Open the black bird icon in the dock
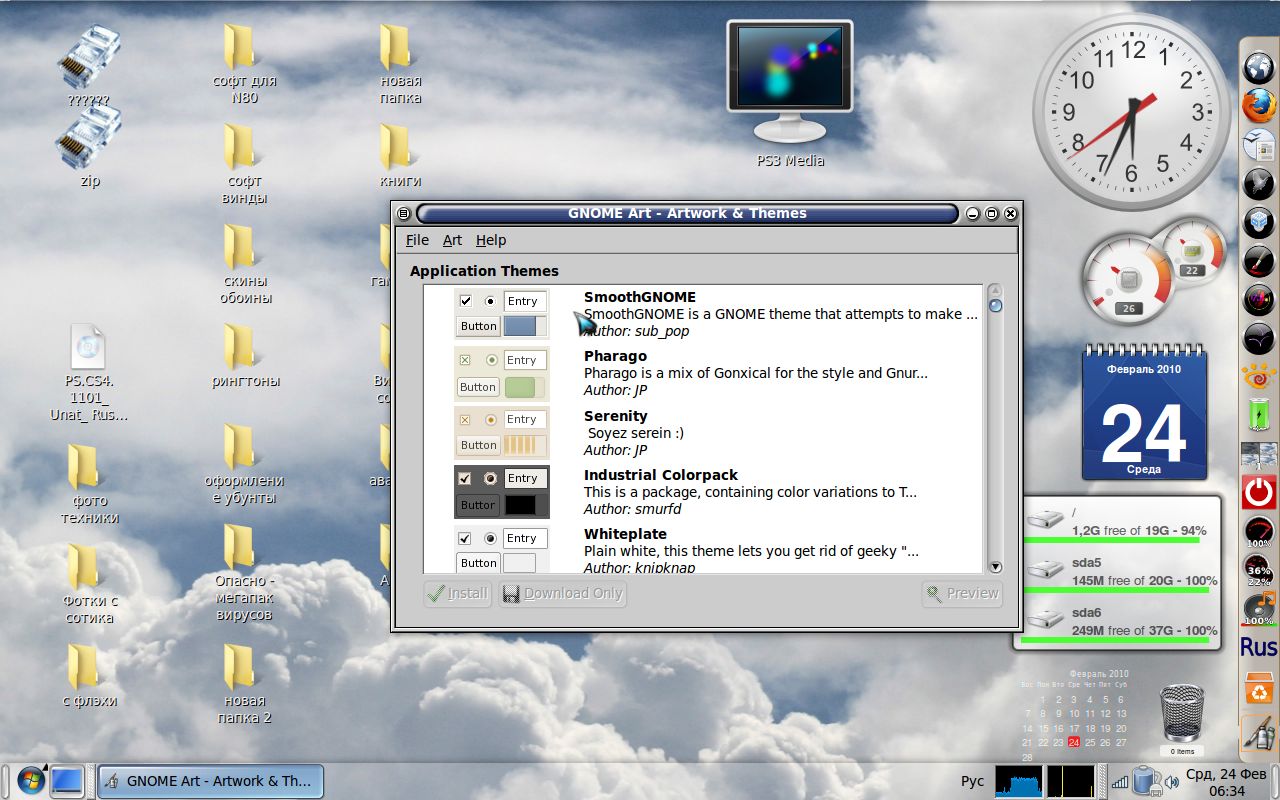The height and width of the screenshot is (800, 1280). click(x=1258, y=183)
